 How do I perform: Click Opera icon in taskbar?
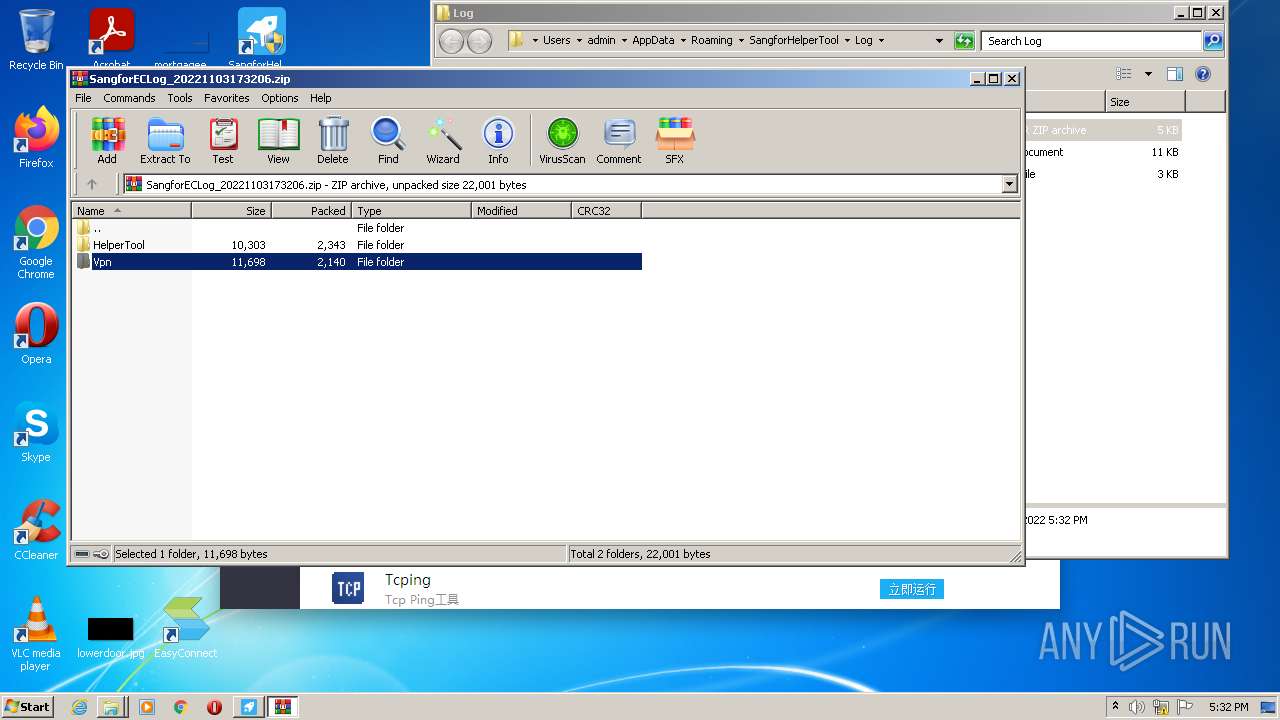[x=214, y=706]
